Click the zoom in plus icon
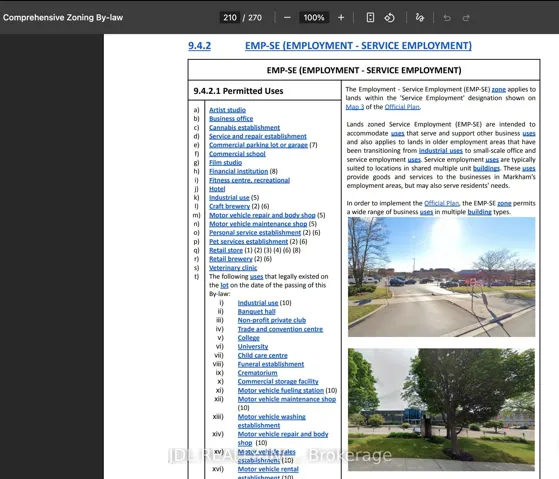Screen dimensions: 559x479 pyautogui.click(x=341, y=17)
